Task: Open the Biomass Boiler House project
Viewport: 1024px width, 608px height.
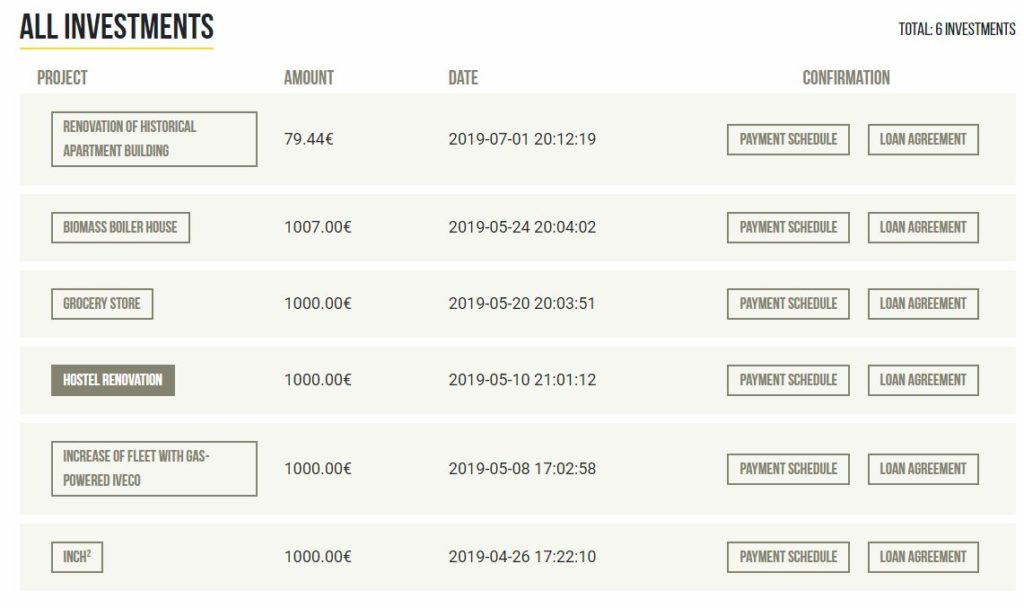Action: tap(121, 227)
